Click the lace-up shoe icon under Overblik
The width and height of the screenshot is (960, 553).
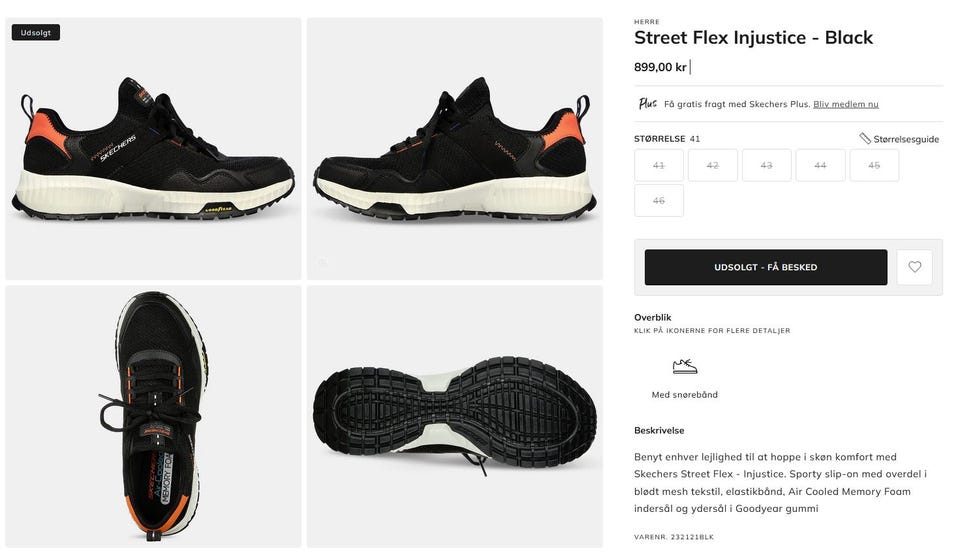pyautogui.click(x=684, y=367)
